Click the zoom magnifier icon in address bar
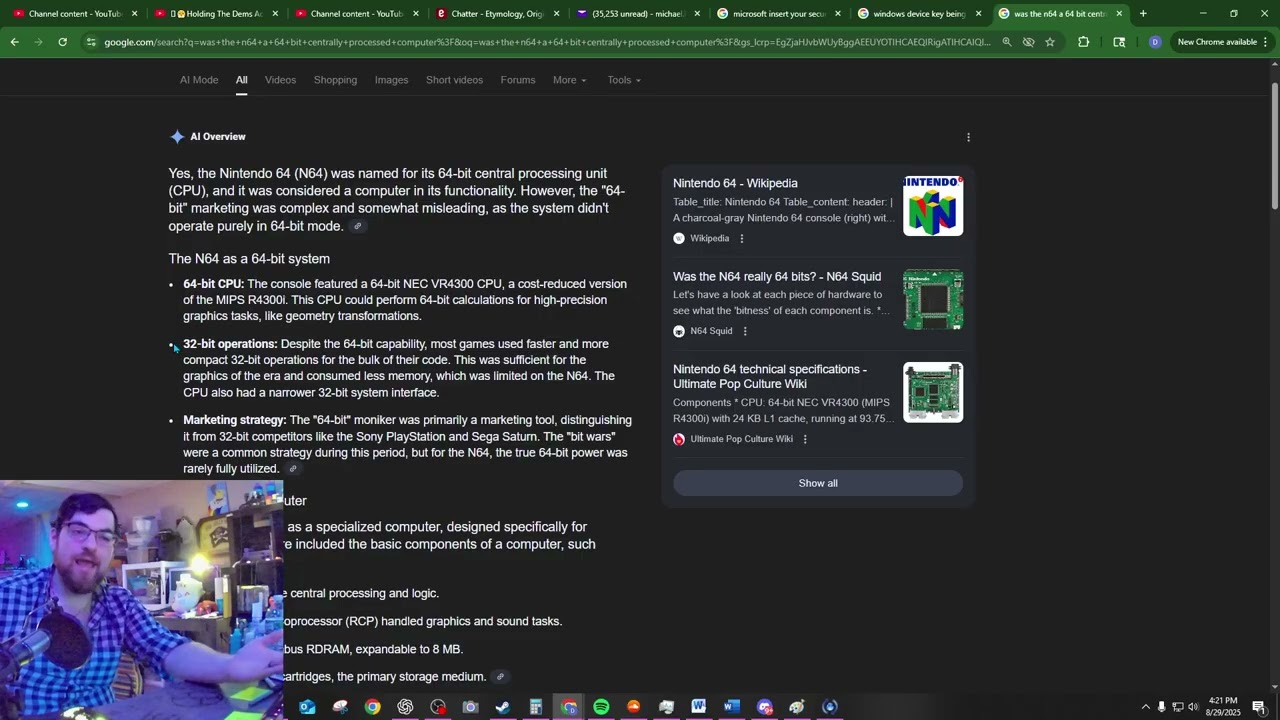1280x720 pixels. coord(1006,42)
